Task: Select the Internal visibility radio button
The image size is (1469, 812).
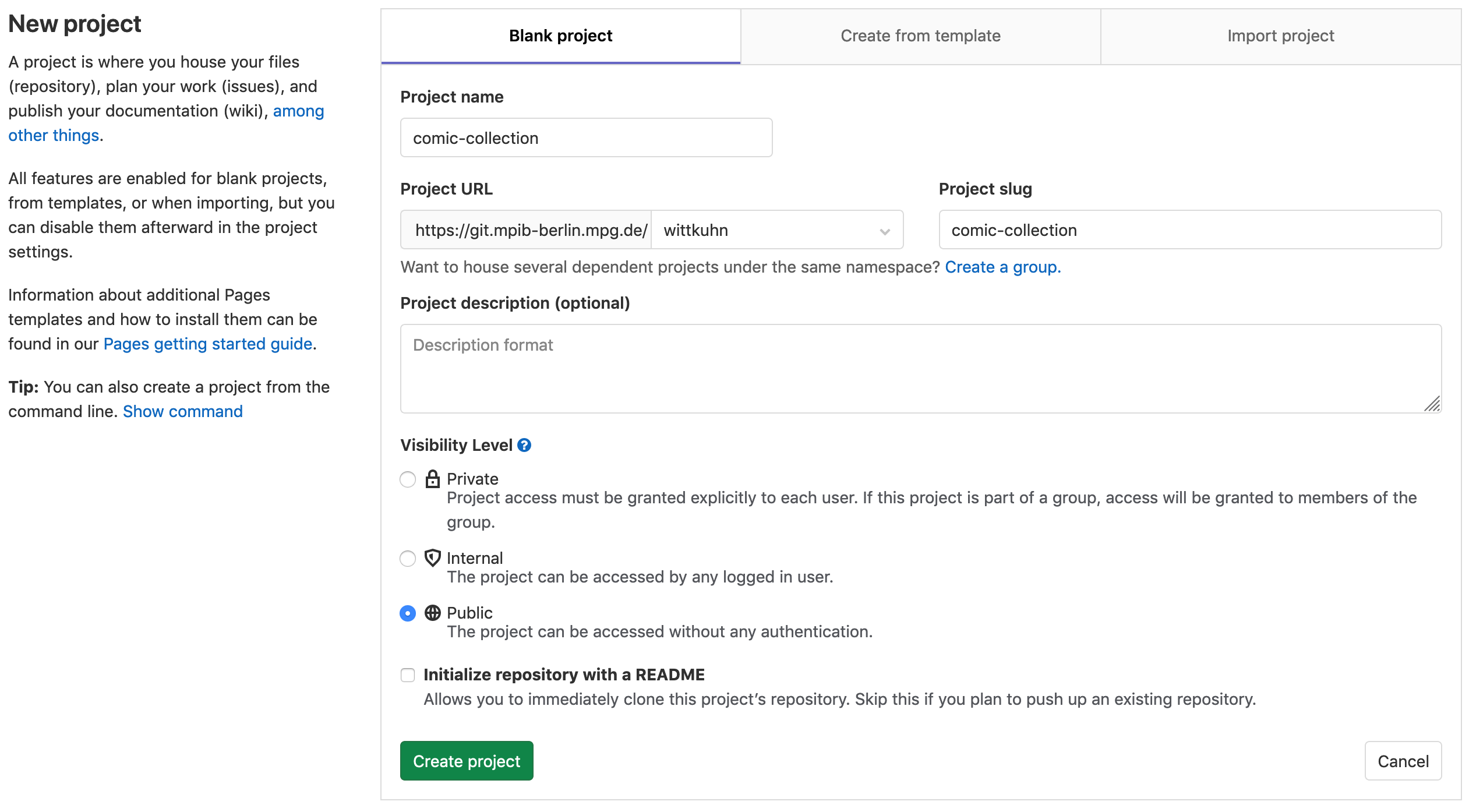Action: [408, 559]
